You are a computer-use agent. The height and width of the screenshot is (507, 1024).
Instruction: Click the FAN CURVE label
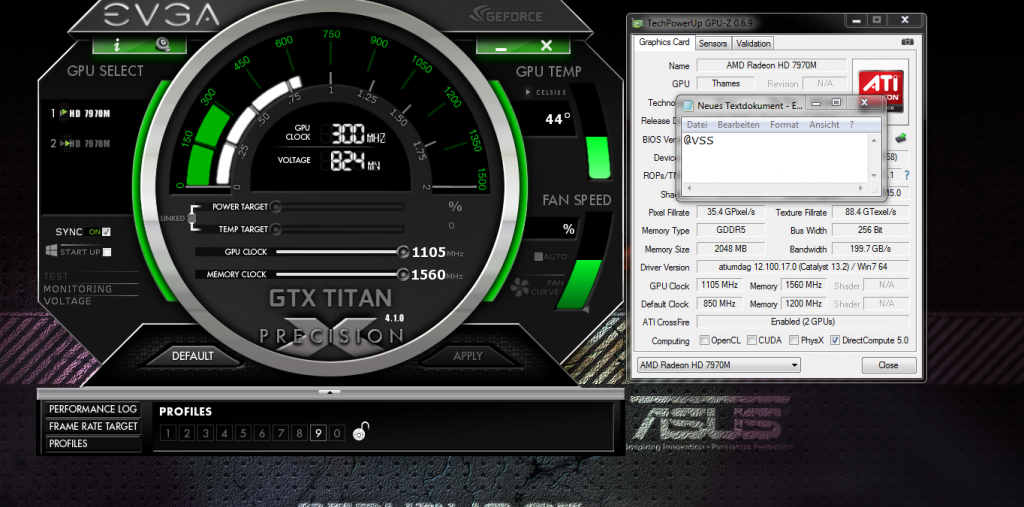549,287
